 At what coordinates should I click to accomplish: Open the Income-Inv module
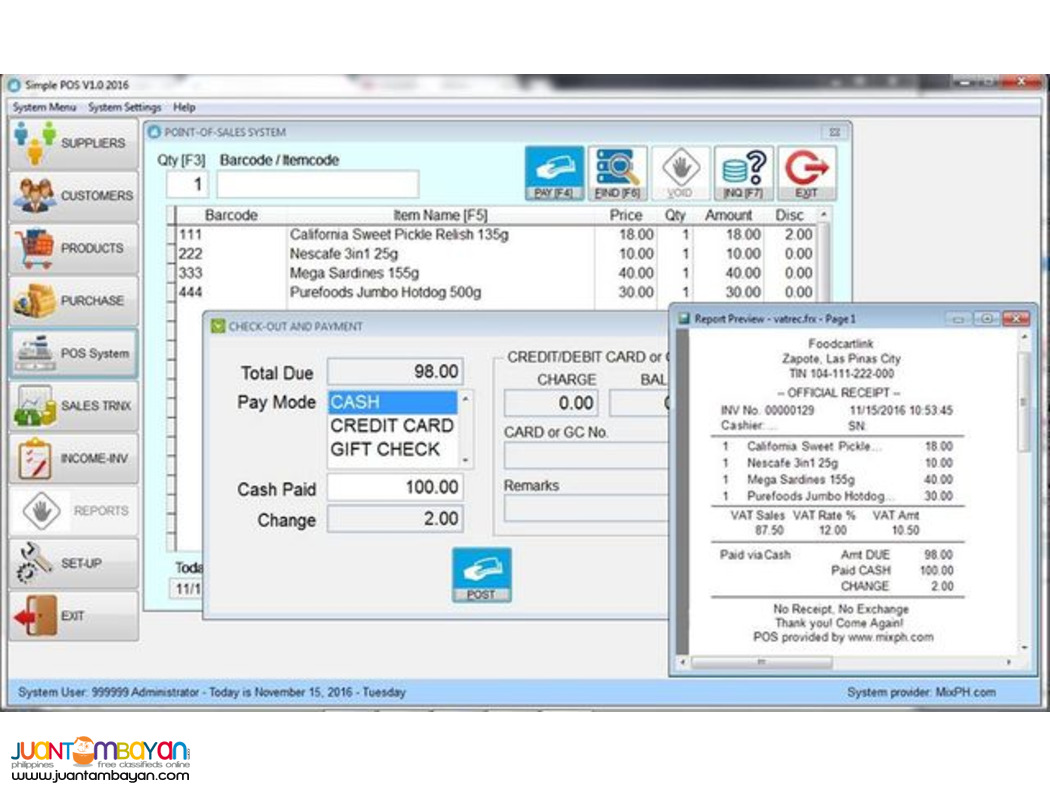point(74,459)
